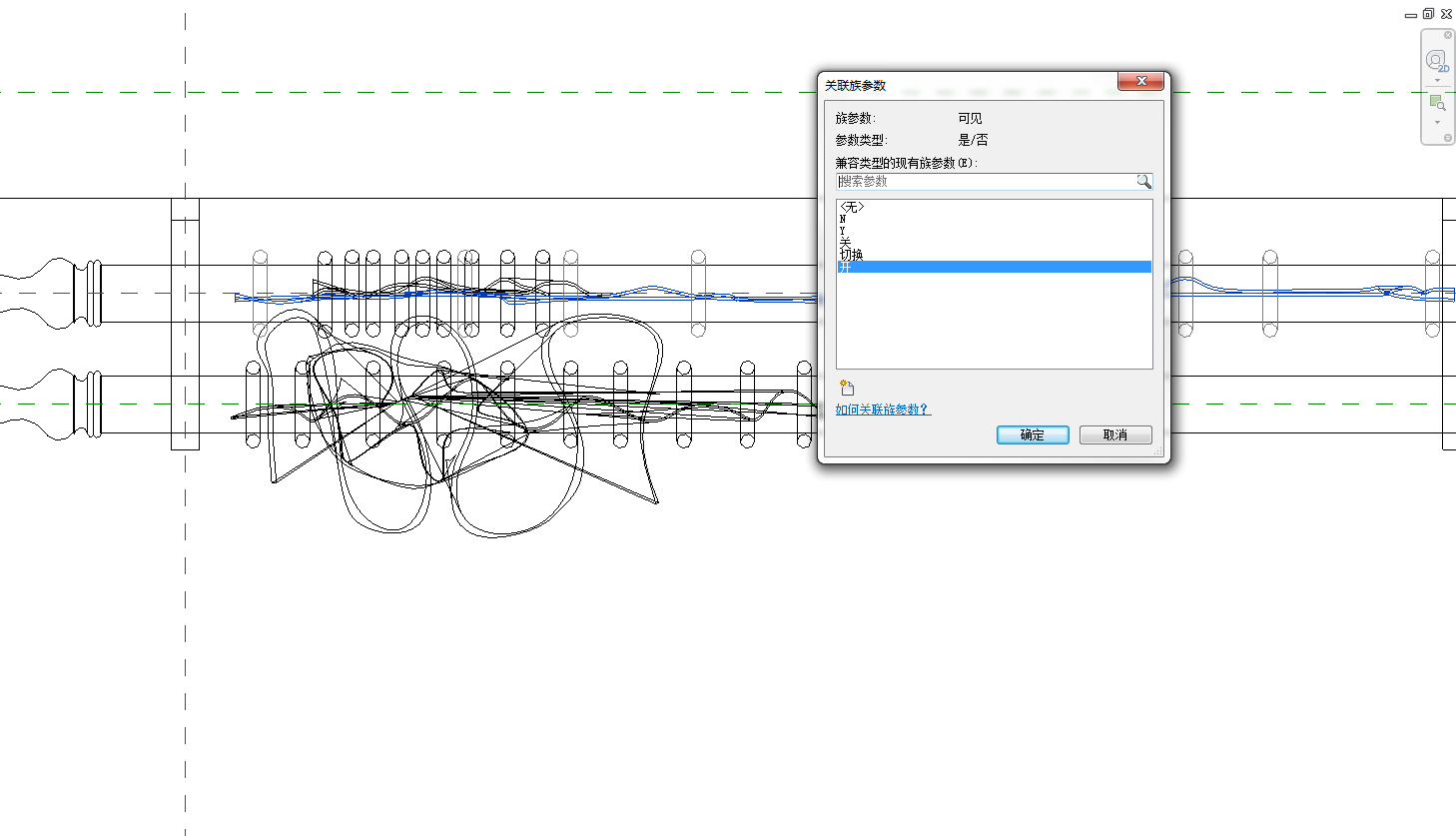Open the 如何关联族参数? help link
1456x836 pixels.
[x=883, y=410]
